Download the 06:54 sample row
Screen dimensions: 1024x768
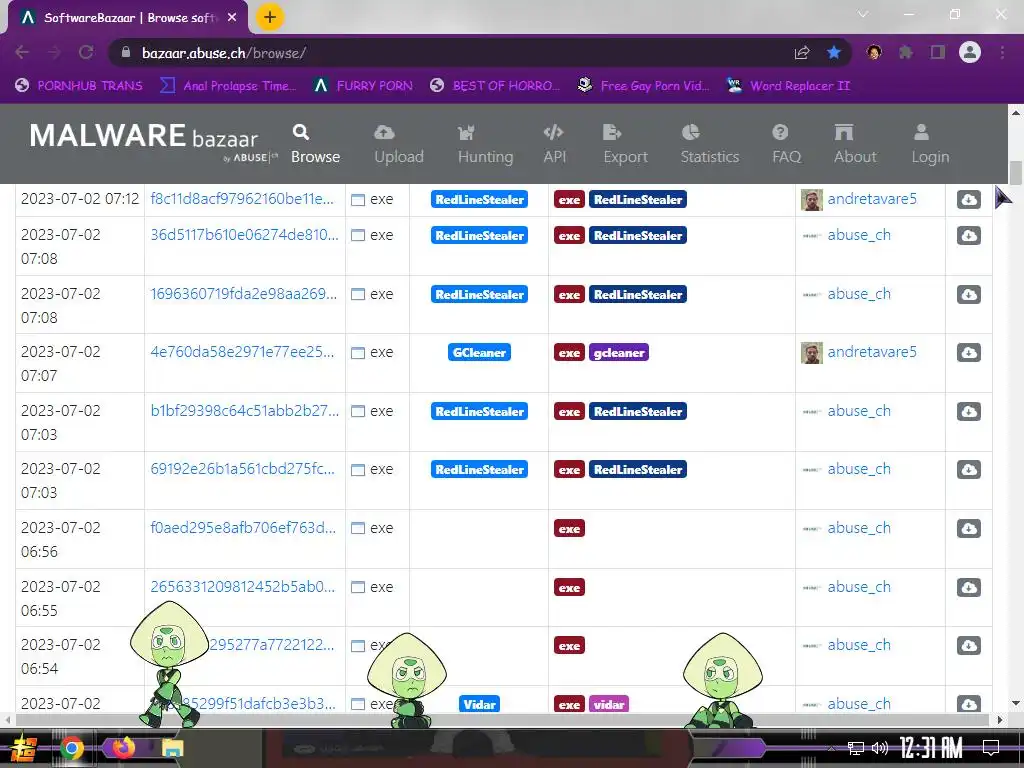tap(968, 645)
